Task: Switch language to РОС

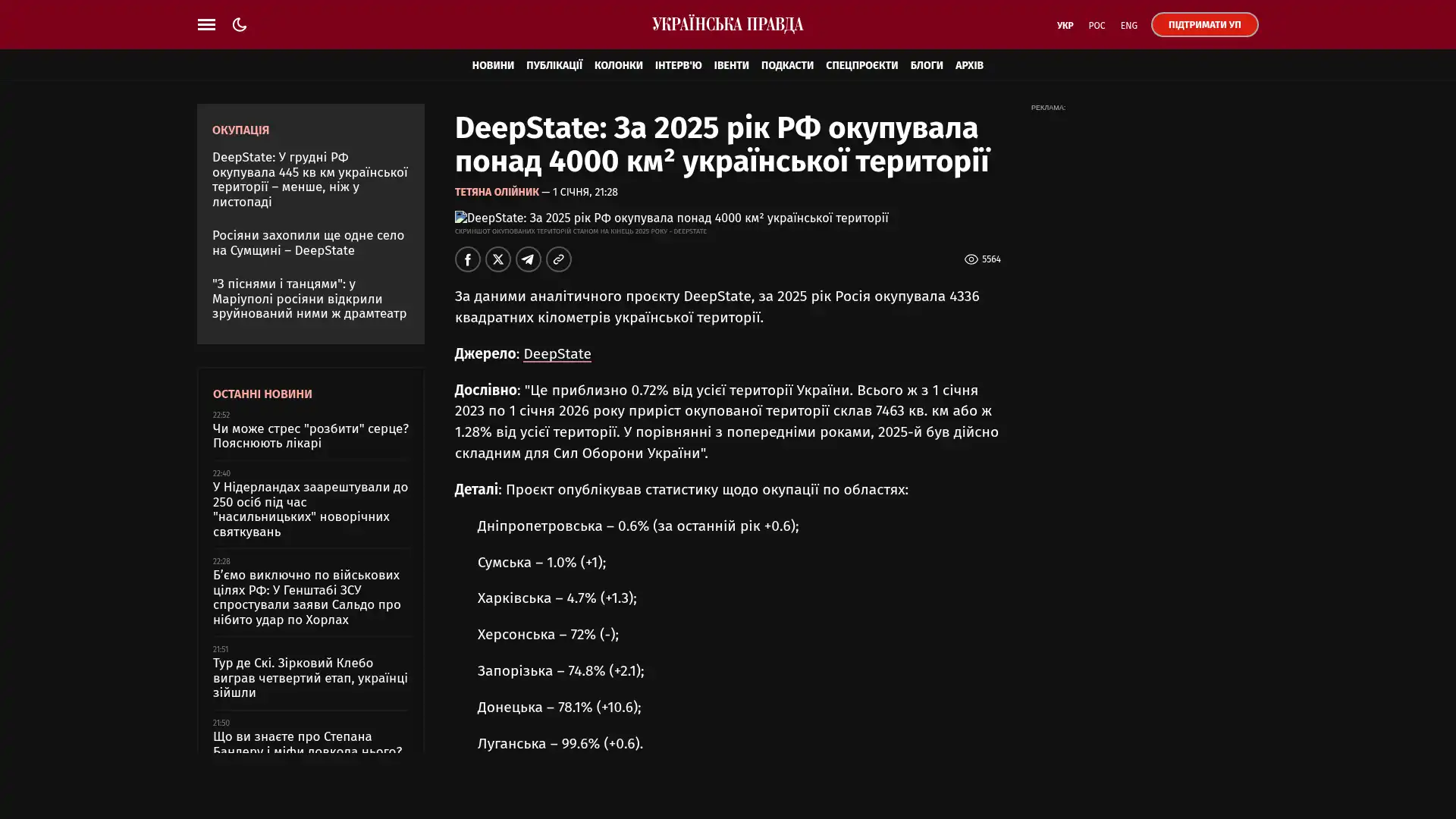Action: point(1097,25)
